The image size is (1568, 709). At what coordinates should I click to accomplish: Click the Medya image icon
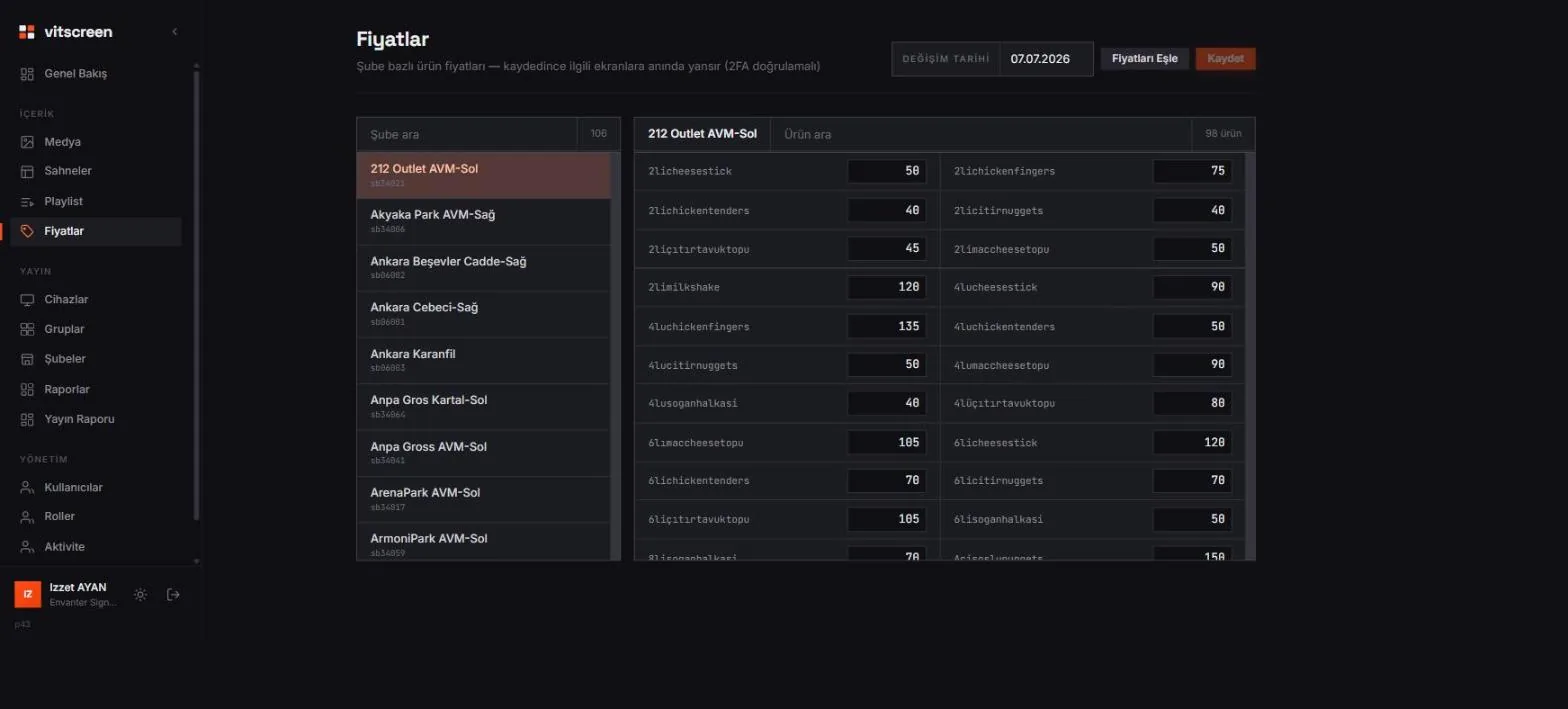(27, 142)
